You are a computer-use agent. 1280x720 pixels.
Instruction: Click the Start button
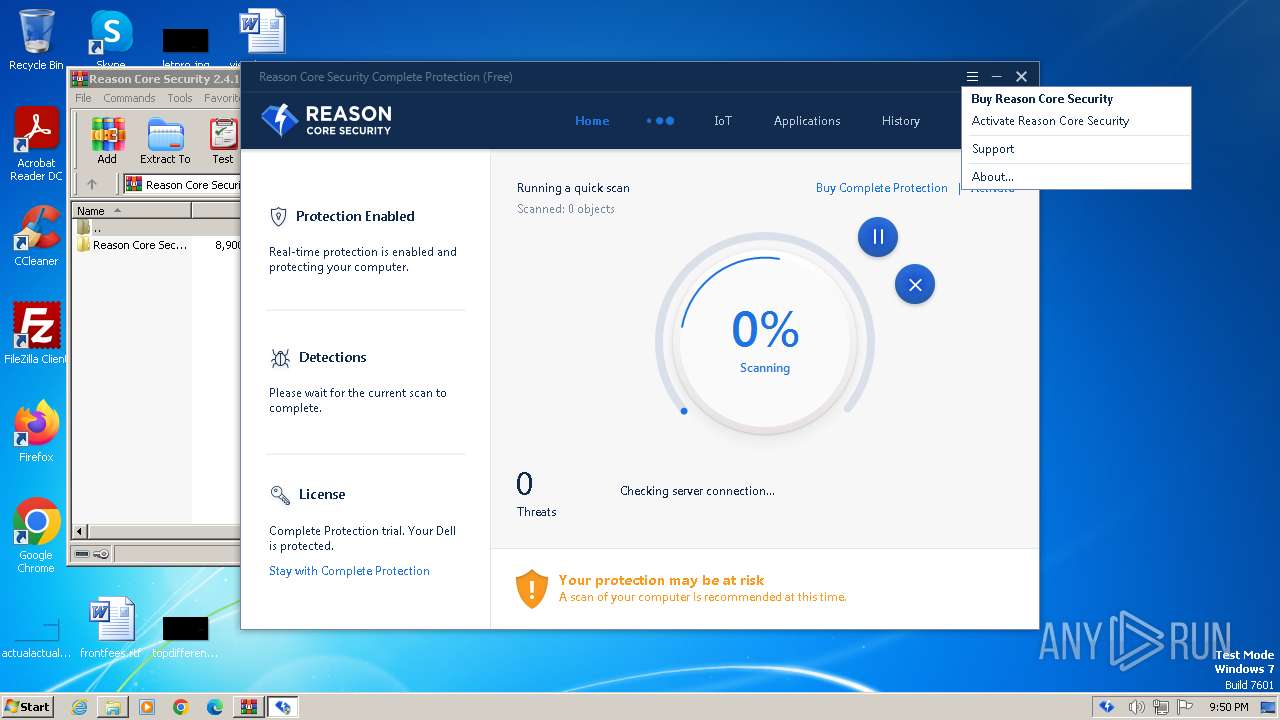28,706
